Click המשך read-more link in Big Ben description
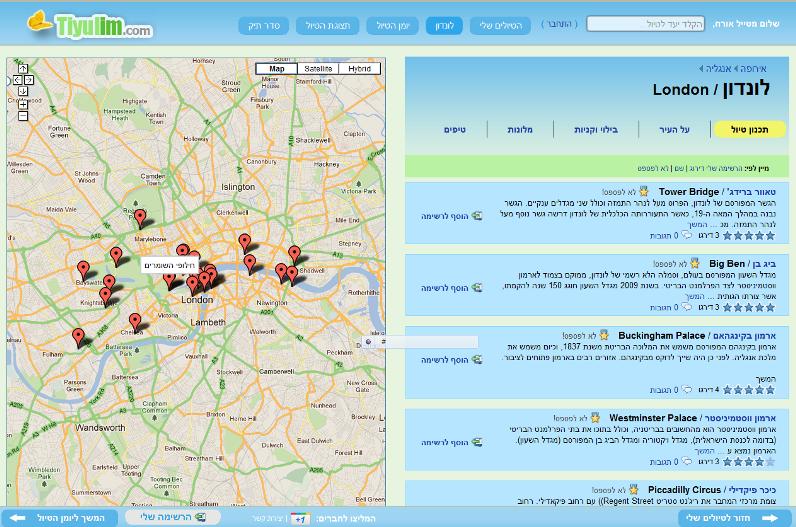The height and width of the screenshot is (527, 796). tap(694, 296)
